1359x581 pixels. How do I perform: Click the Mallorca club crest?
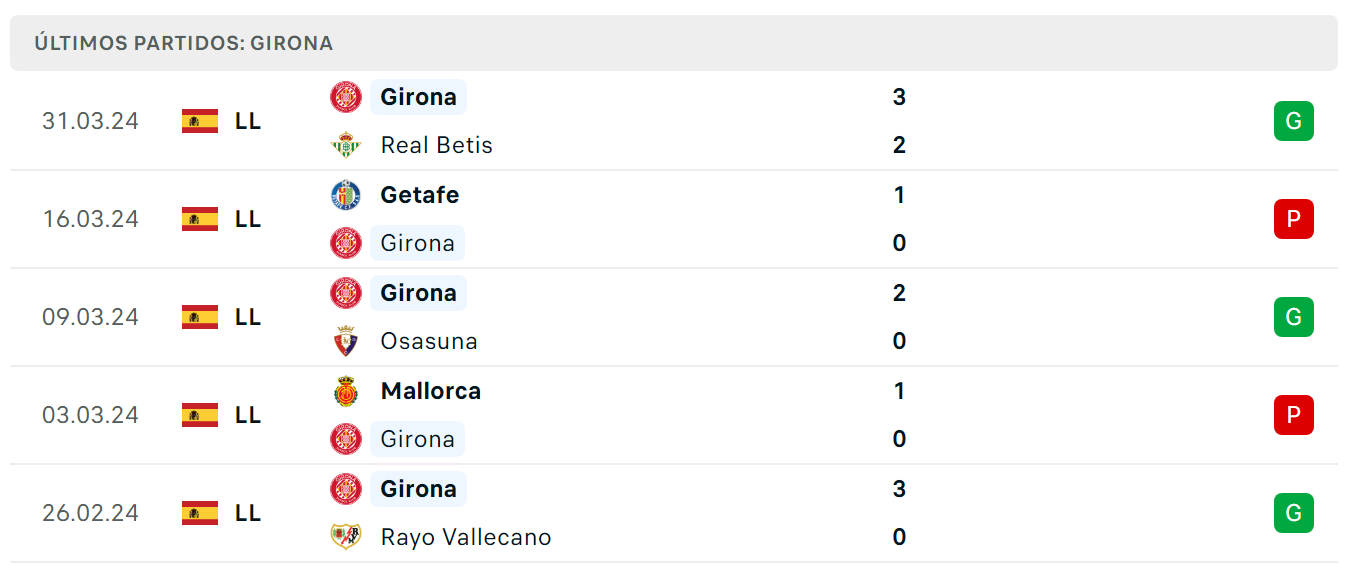coord(346,391)
